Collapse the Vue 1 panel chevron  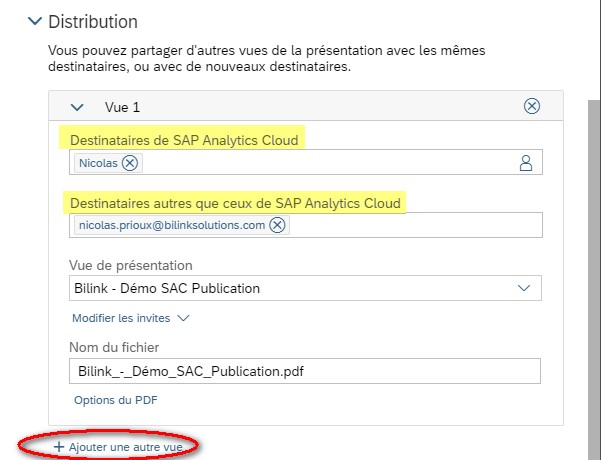coord(77,107)
